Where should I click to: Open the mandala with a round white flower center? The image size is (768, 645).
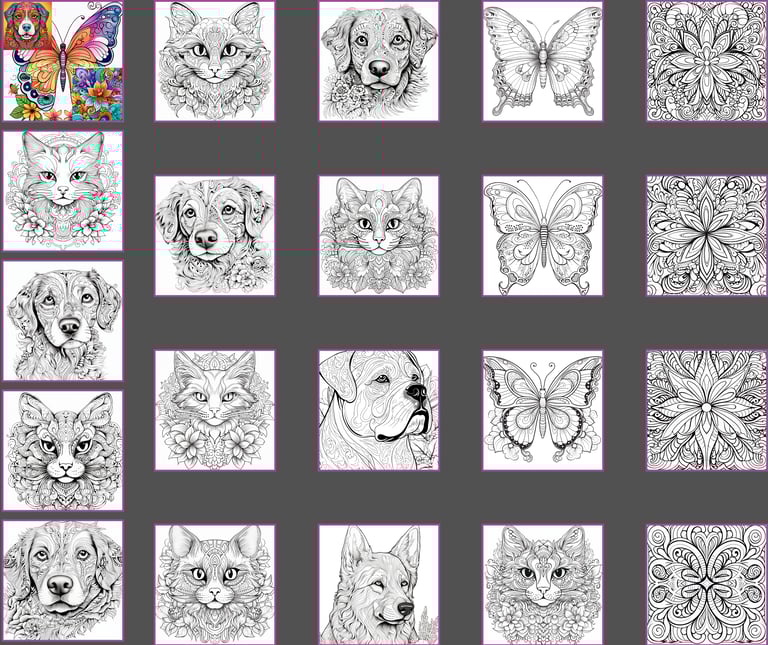707,410
